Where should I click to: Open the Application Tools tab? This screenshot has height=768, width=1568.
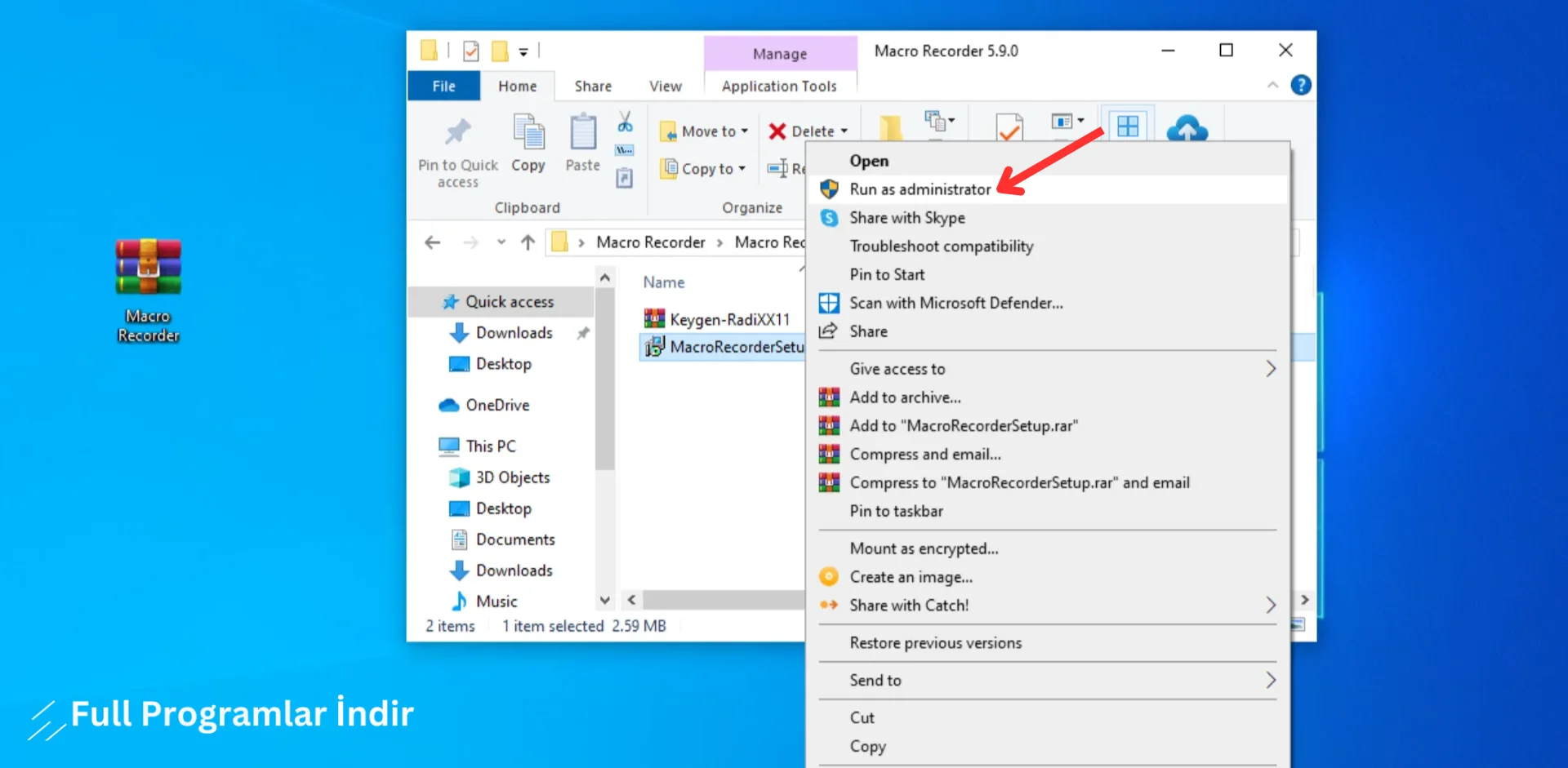779,86
